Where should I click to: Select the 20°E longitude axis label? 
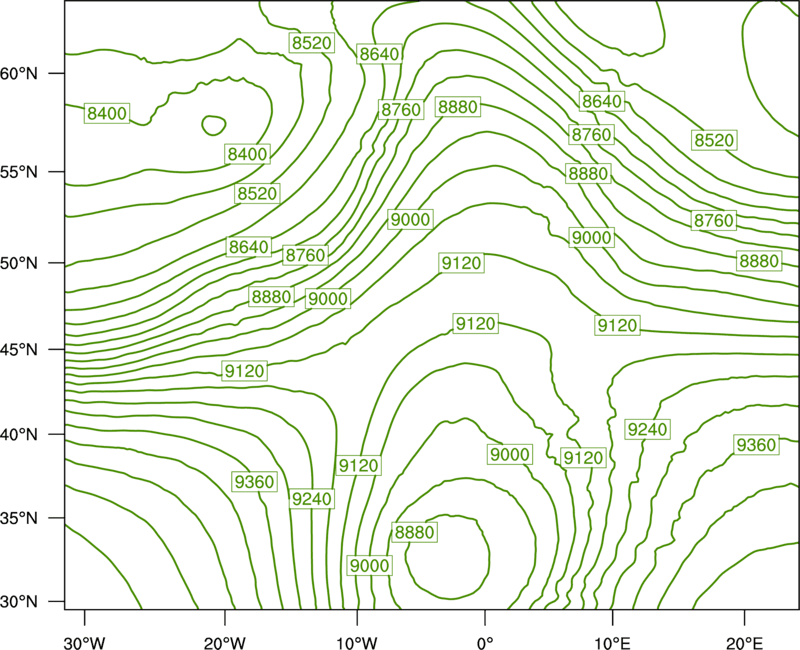tap(744, 643)
